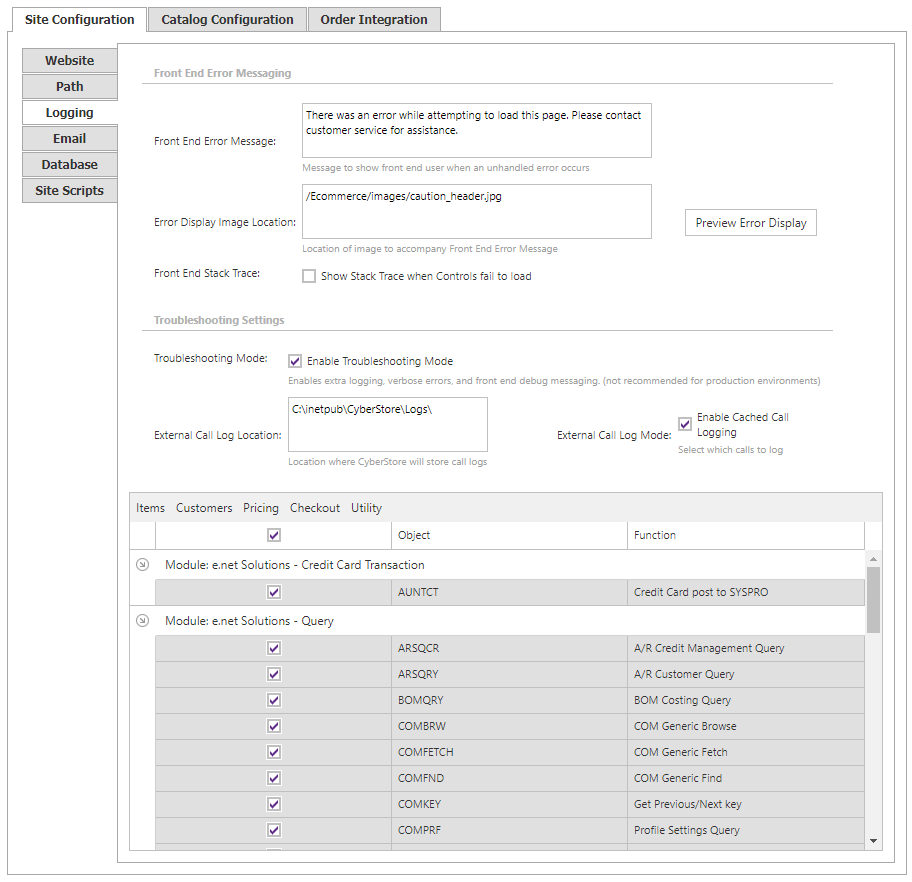Image resolution: width=912 pixels, height=882 pixels.
Task: Uncheck the ARSQCR row checkbox
Action: tap(274, 648)
